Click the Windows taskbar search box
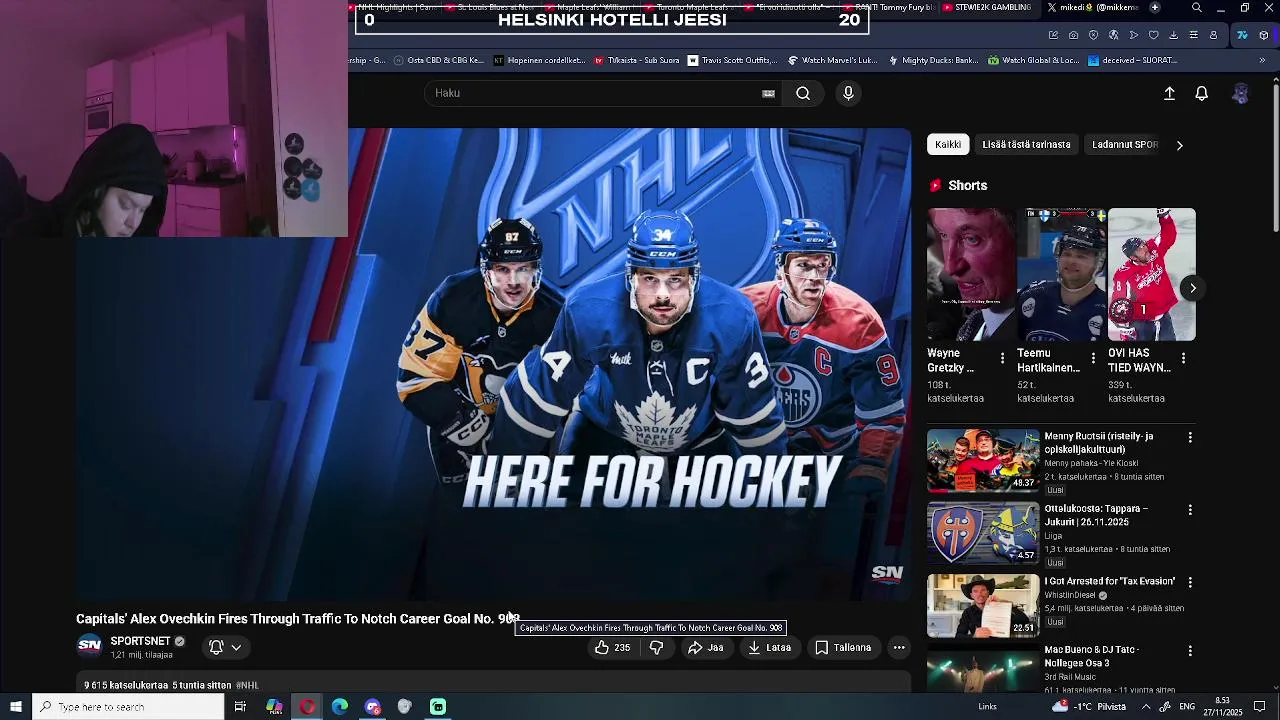The width and height of the screenshot is (1280, 720). (128, 707)
